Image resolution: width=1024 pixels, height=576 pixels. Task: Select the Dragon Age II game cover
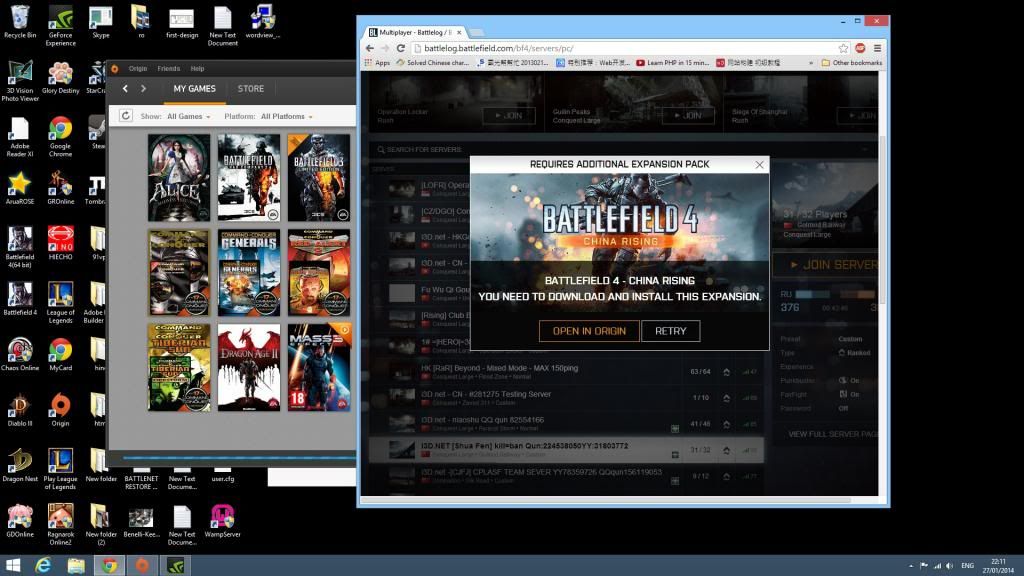249,368
